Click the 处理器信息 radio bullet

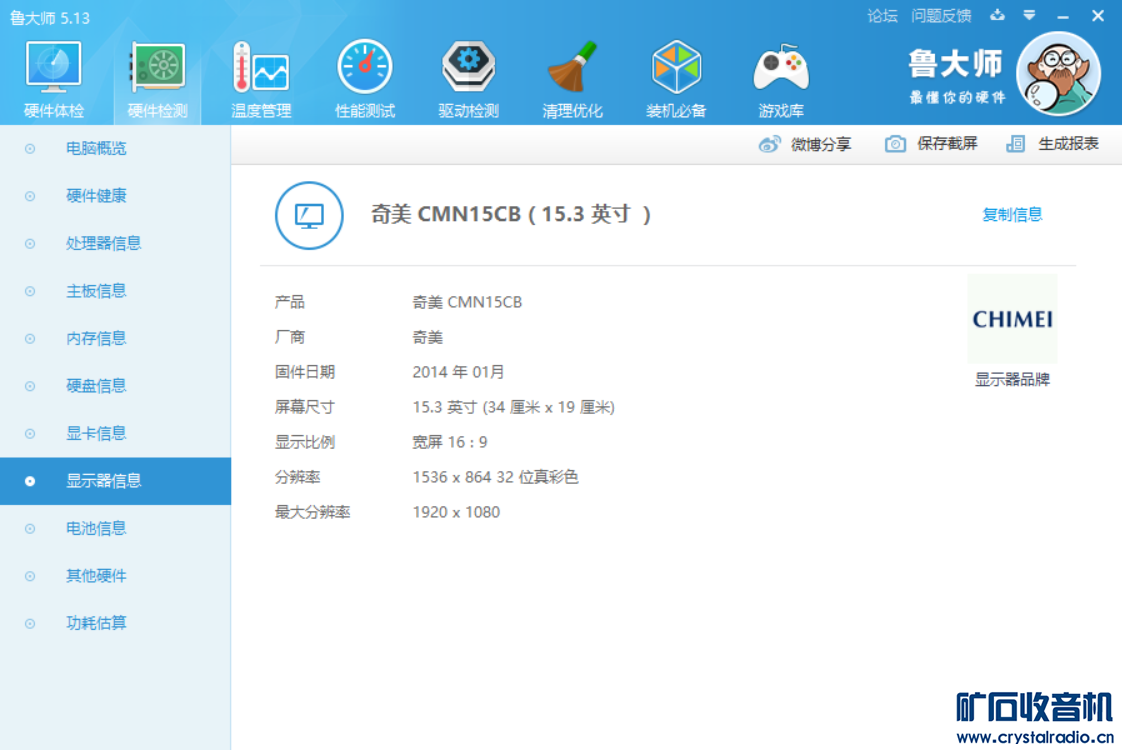[x=30, y=244]
